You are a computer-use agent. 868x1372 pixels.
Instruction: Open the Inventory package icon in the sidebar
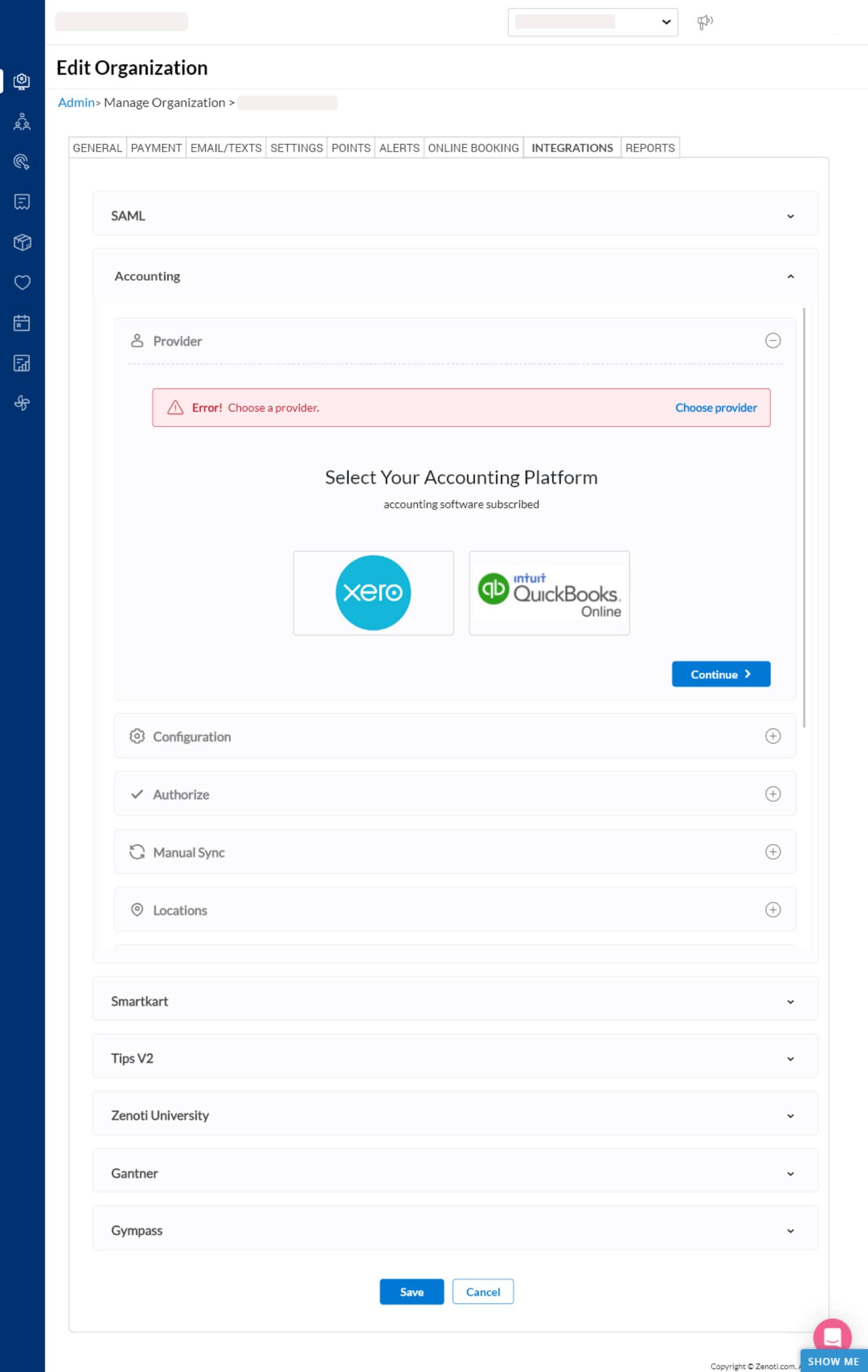click(x=21, y=243)
